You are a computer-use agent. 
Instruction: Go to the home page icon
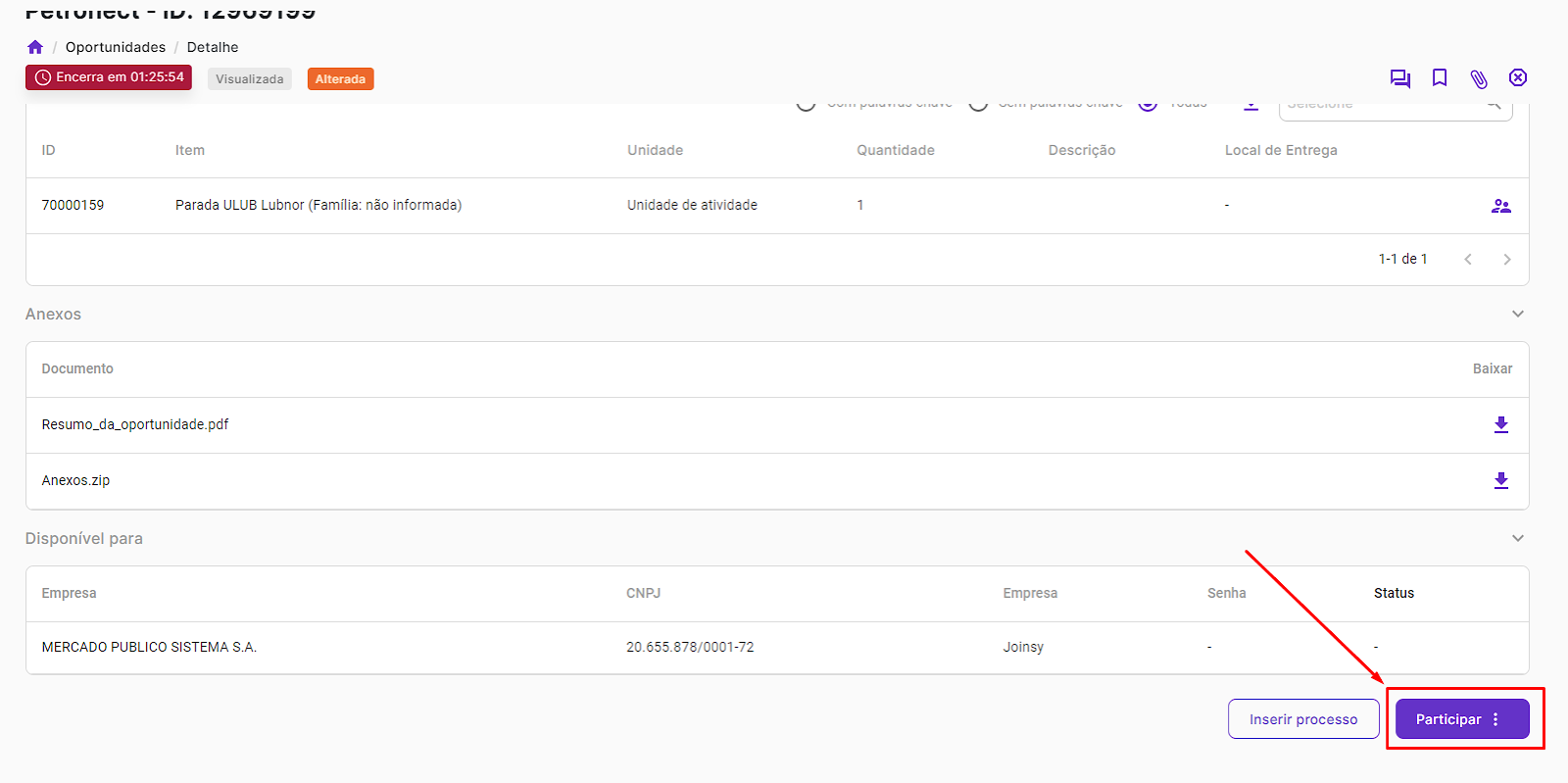(35, 47)
